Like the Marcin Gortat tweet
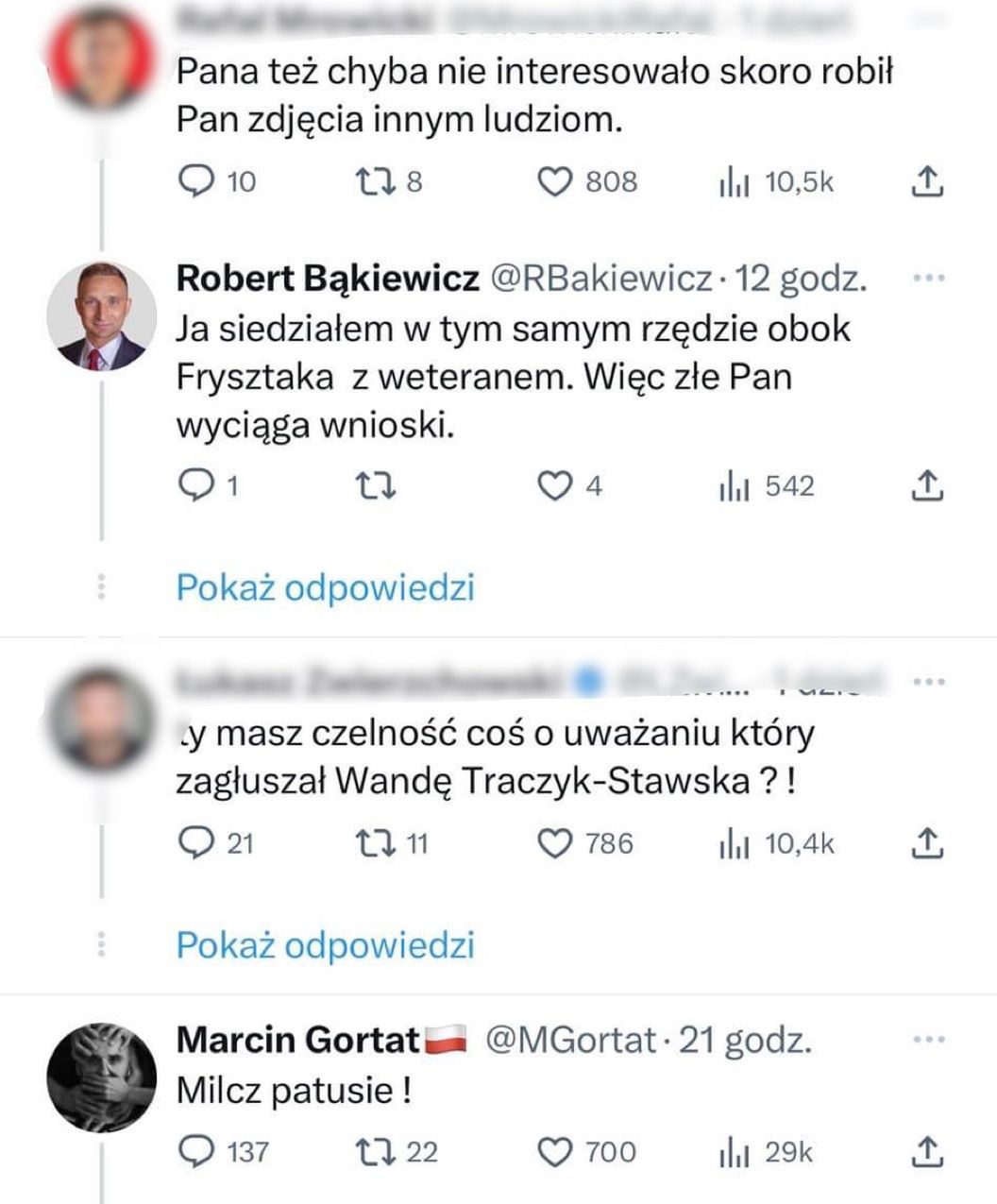 [x=556, y=1152]
